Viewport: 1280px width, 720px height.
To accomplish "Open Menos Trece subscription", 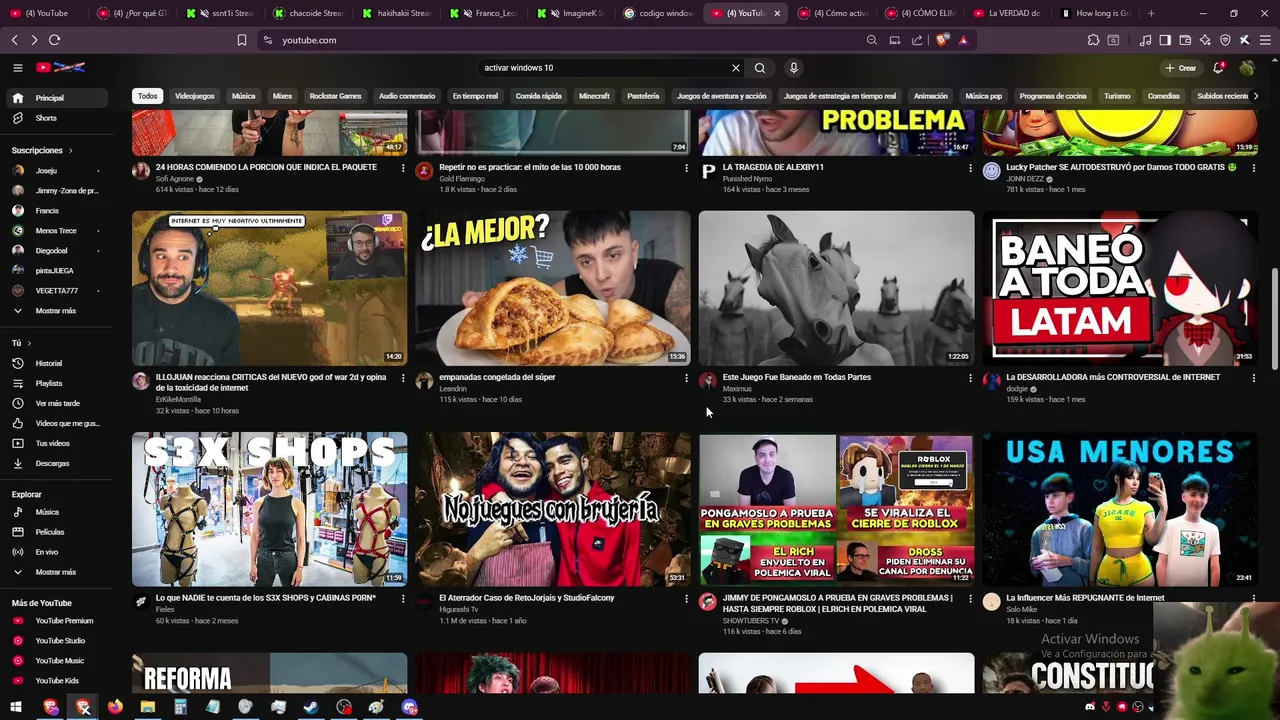I will coord(59,231).
